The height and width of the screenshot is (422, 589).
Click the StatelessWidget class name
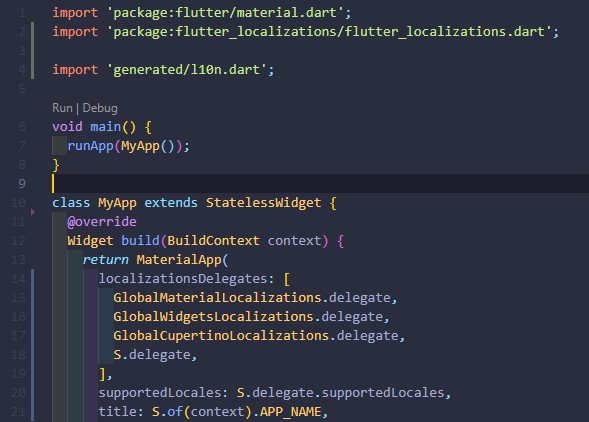pos(263,203)
